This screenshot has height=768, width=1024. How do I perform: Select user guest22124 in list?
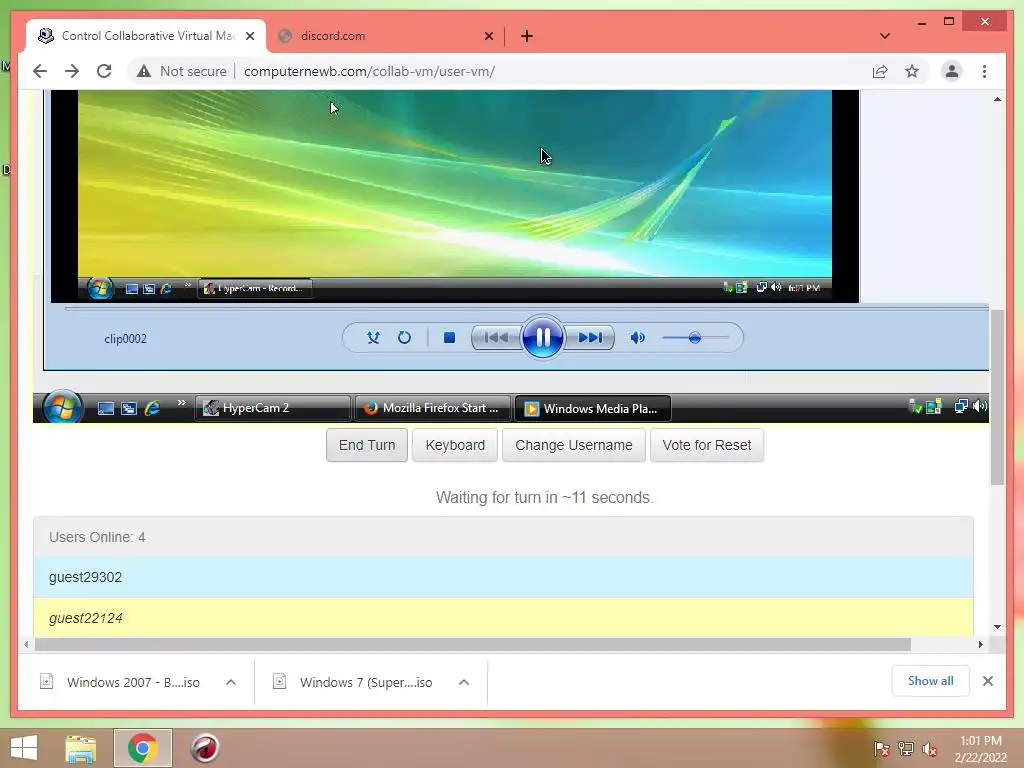coord(504,617)
